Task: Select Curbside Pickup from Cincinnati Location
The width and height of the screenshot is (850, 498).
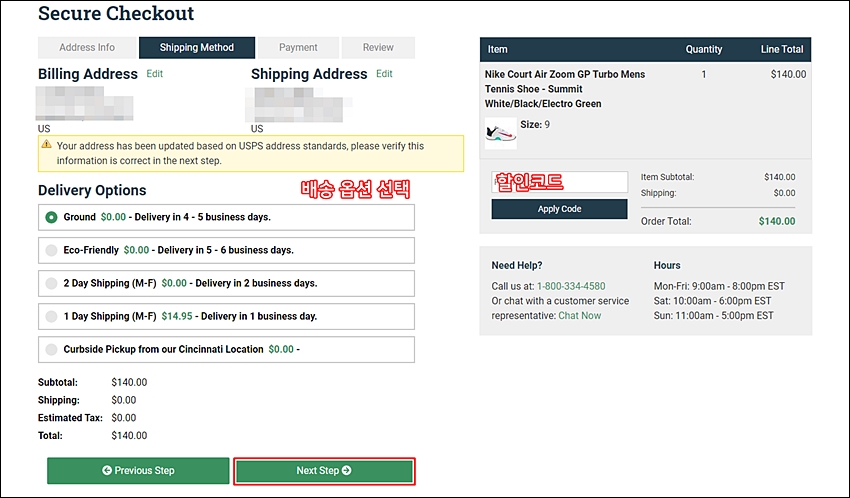Action: 226,350
